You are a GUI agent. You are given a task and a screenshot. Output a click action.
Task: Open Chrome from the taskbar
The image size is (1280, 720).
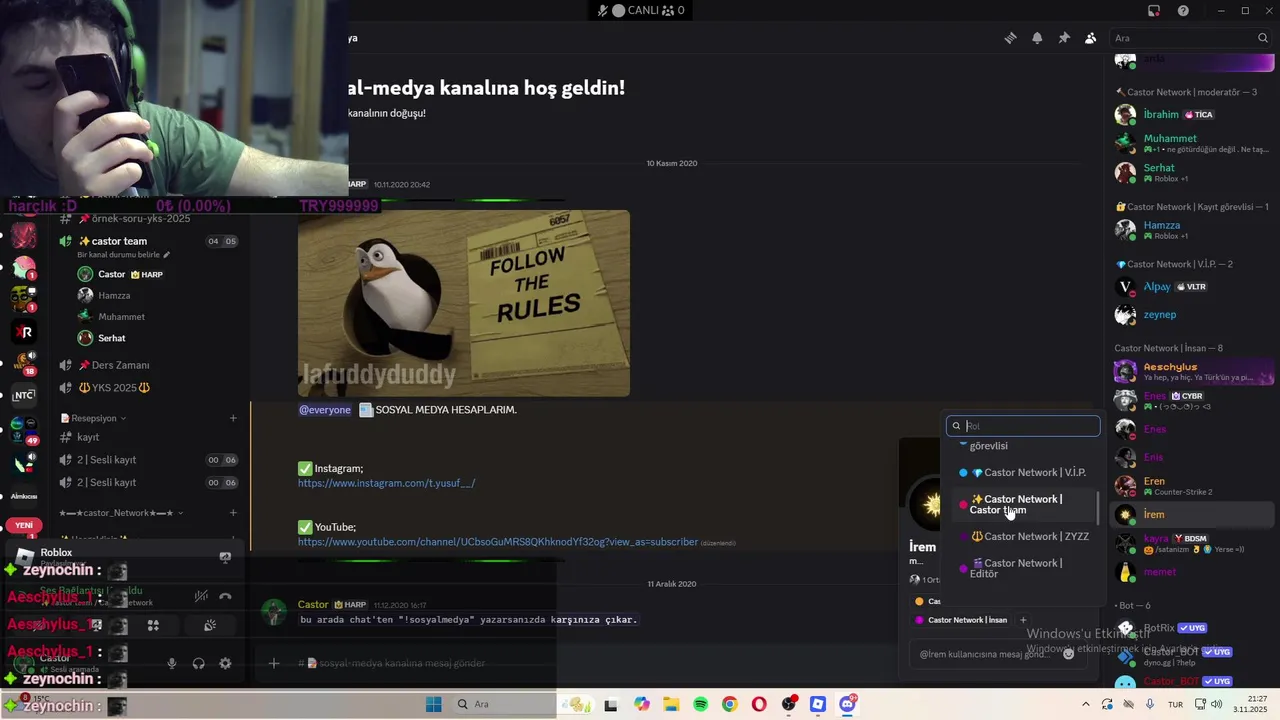(729, 704)
